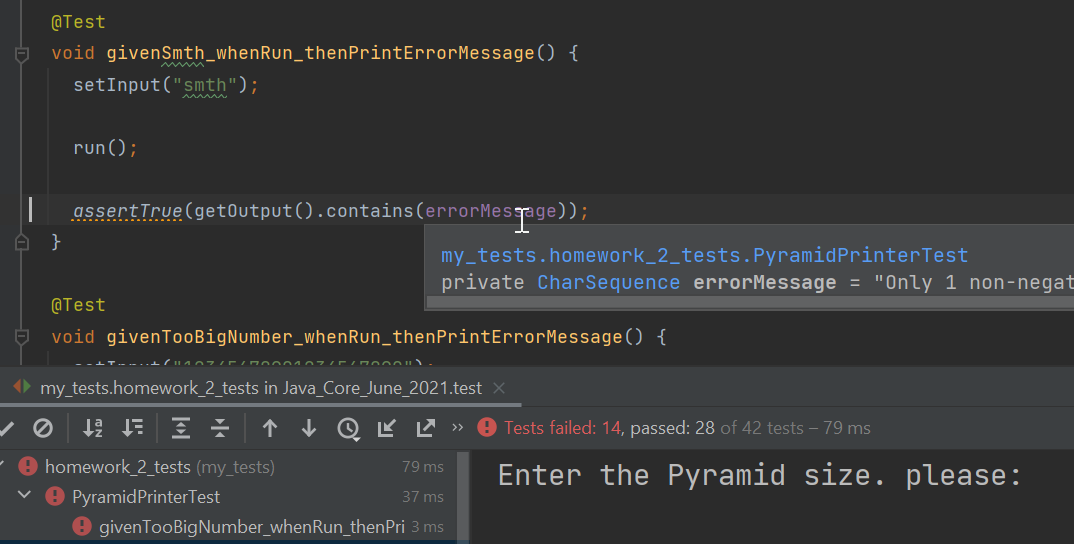The image size is (1074, 544).
Task: Show more toolbar actions chevrons
Action: click(x=458, y=428)
